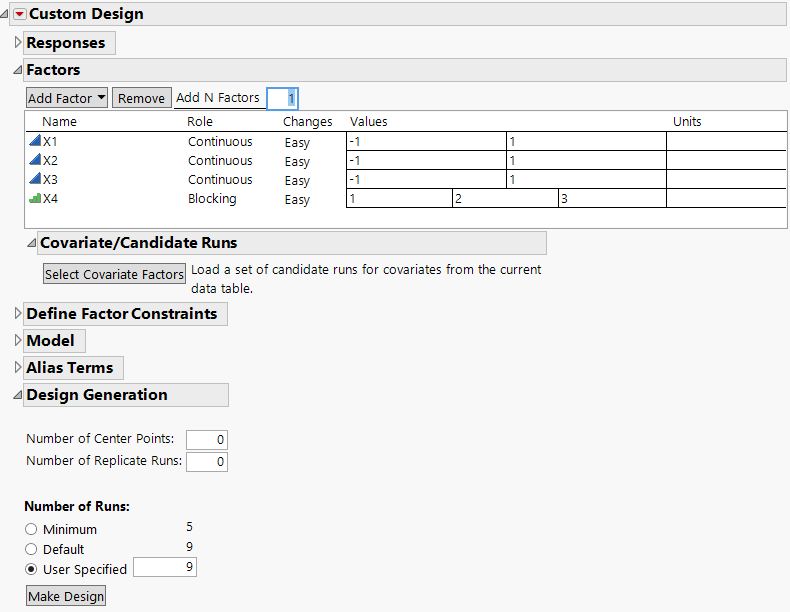Viewport: 790px width, 612px height.
Task: Open the Add Factor dropdown
Action: [67, 98]
